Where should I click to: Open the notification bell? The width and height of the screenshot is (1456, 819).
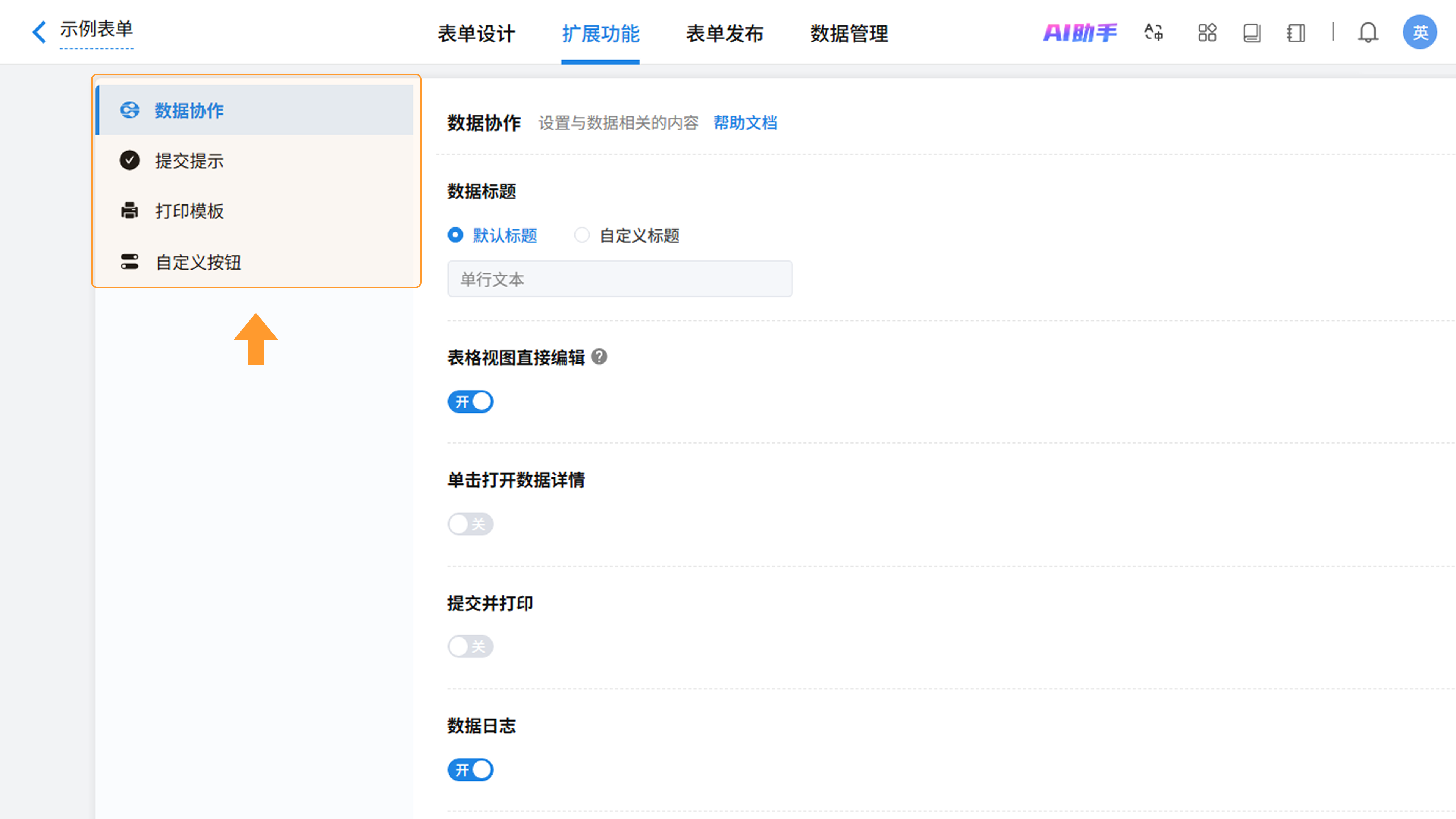1368,32
